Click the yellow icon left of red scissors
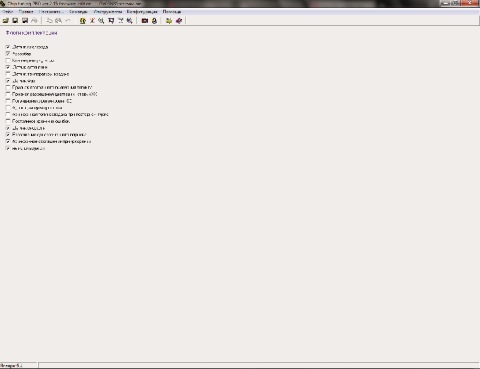Viewport: 480px width, 369px height. tap(83, 21)
